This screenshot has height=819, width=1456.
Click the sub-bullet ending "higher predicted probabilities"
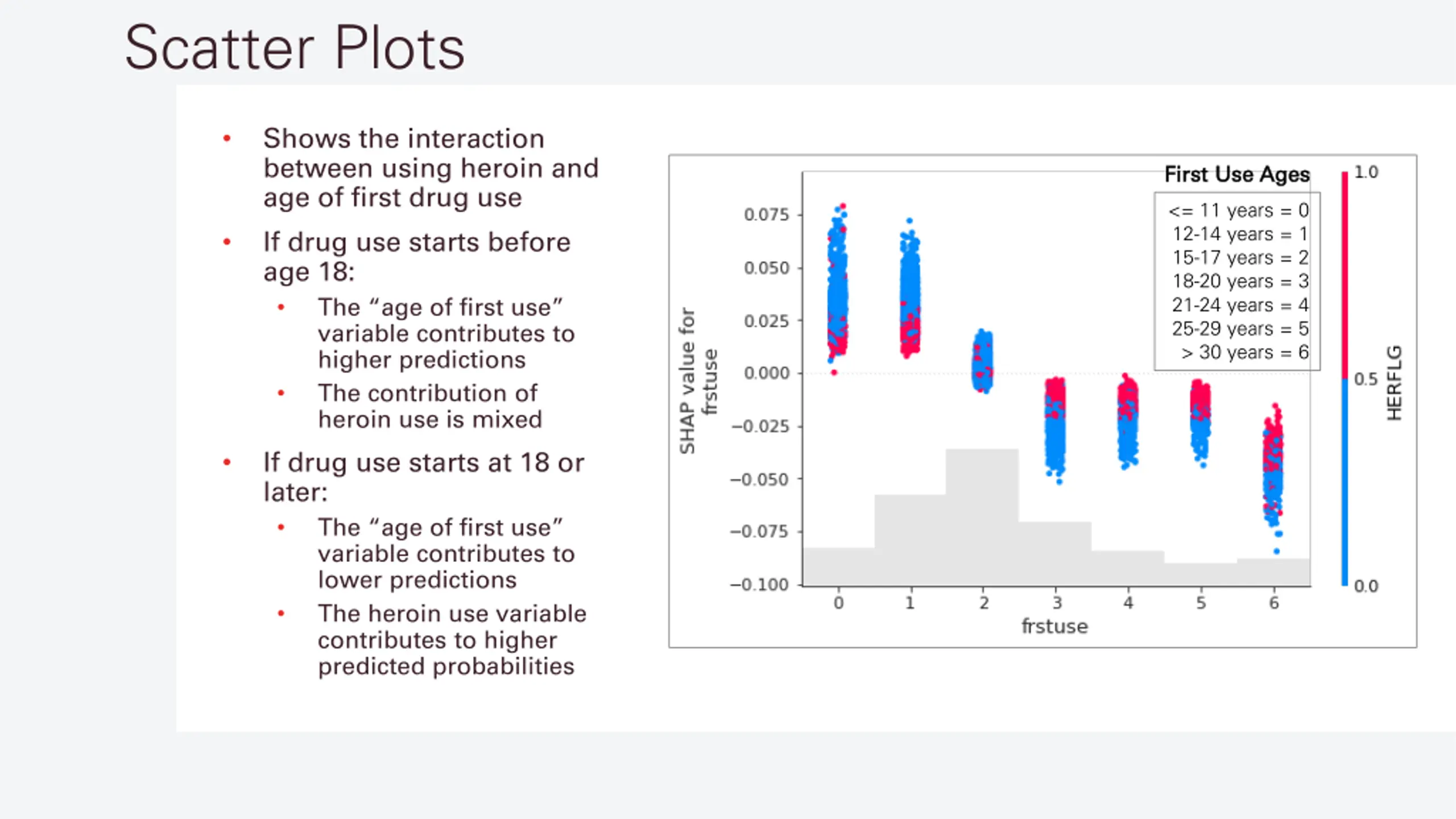coord(452,639)
